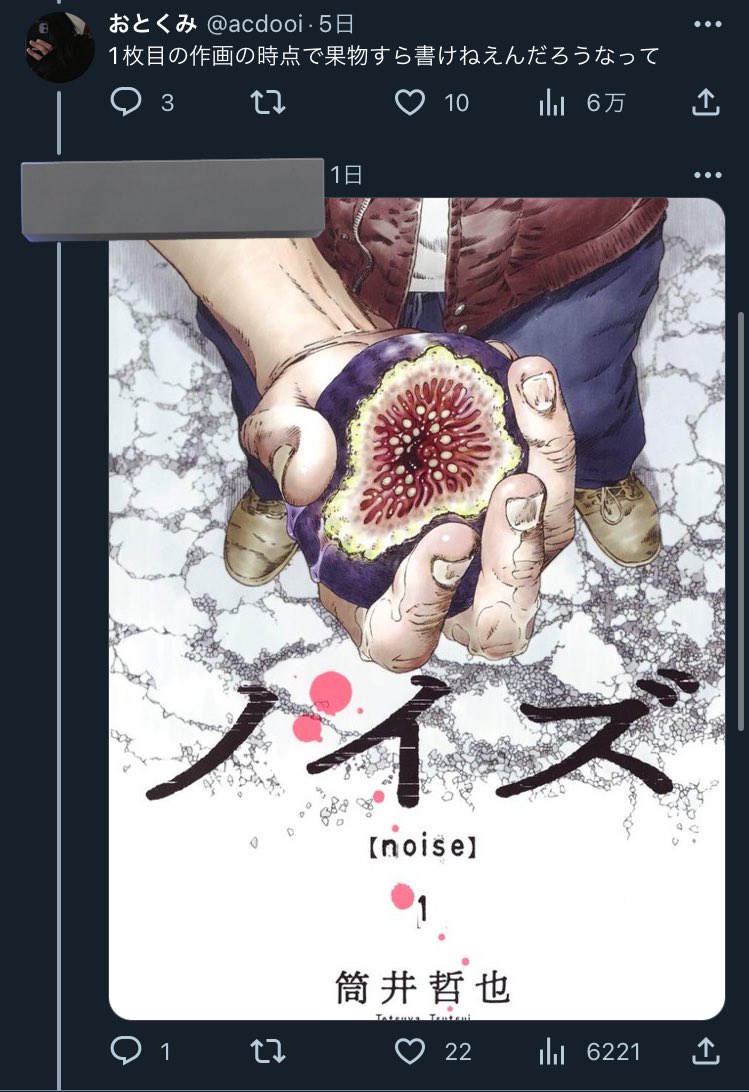Open the 1日 timestamp of second tweet
Image resolution: width=749 pixels, height=1092 pixels.
(346, 174)
